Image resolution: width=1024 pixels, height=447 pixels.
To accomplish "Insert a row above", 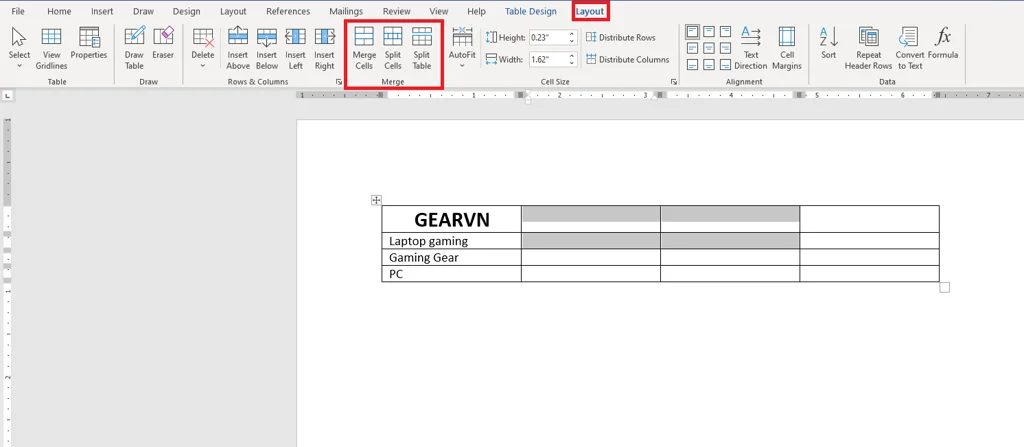I will point(238,48).
